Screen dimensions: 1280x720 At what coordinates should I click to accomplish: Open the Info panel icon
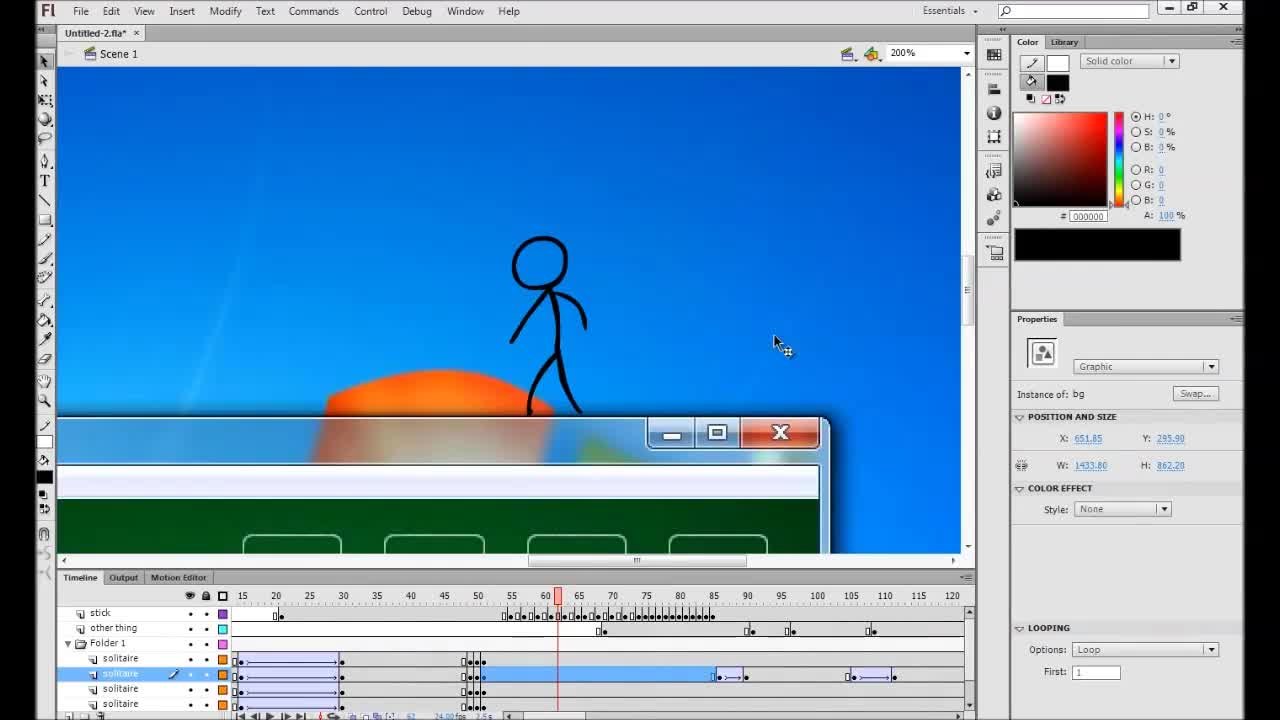993,113
